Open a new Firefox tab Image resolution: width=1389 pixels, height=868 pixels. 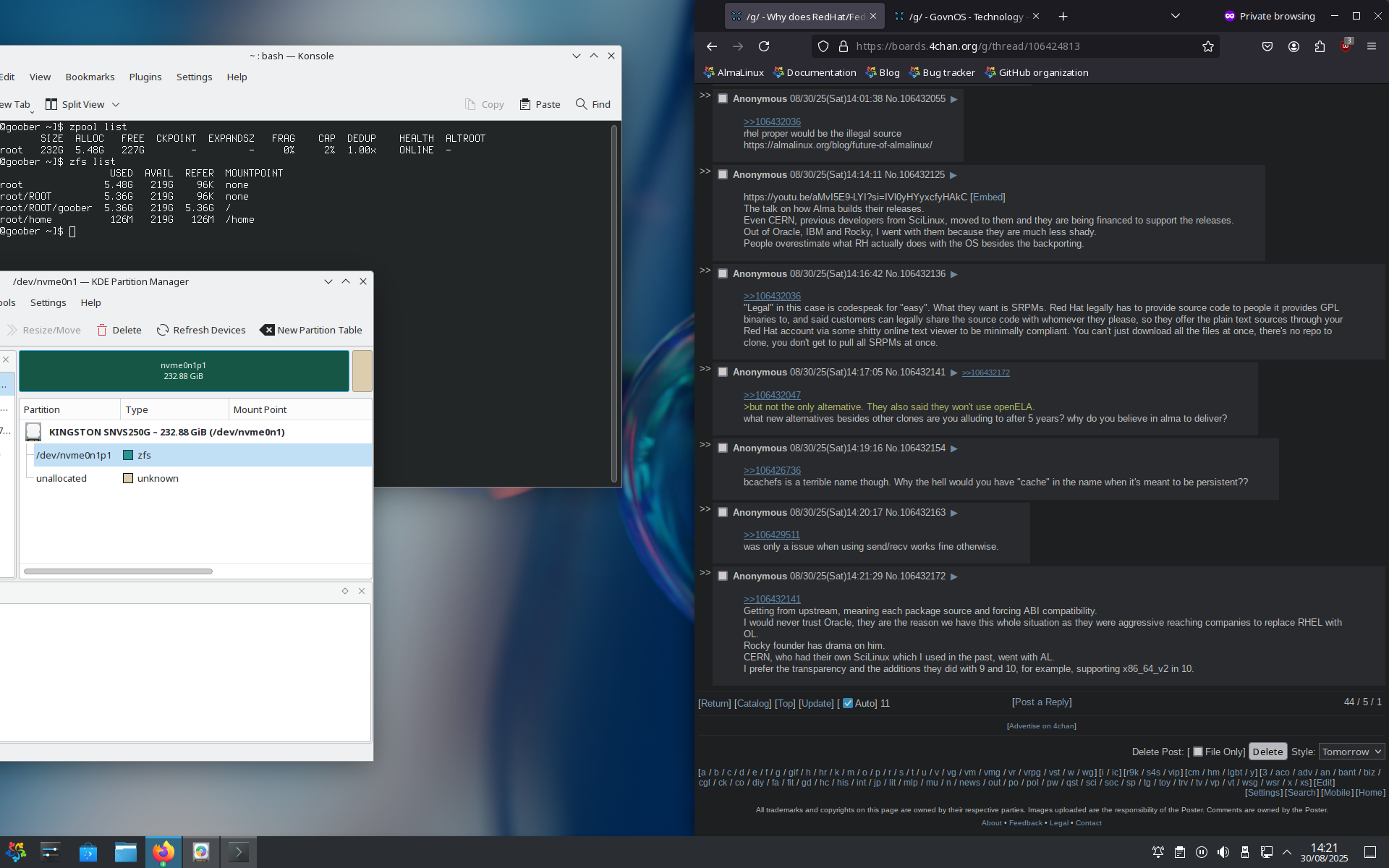[1063, 16]
